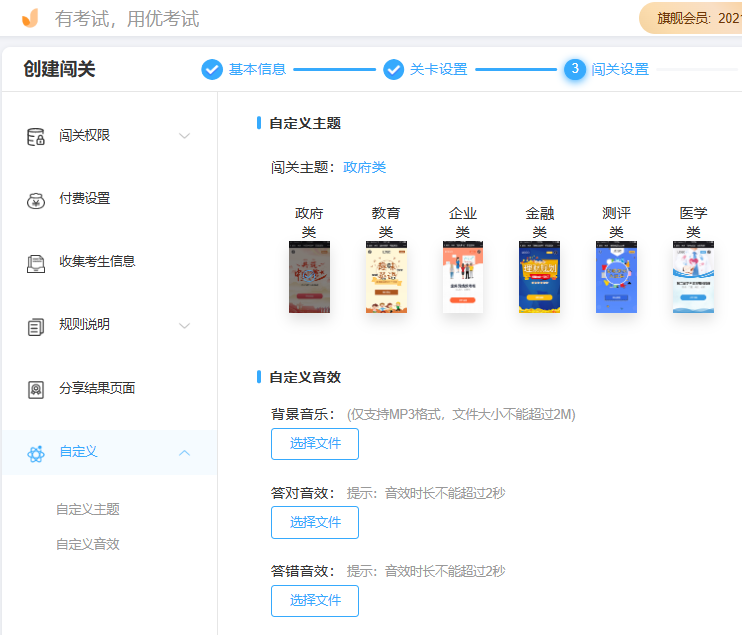The width and height of the screenshot is (742, 635).
Task: Go to 自定义主题 submenu item
Action: (x=88, y=509)
